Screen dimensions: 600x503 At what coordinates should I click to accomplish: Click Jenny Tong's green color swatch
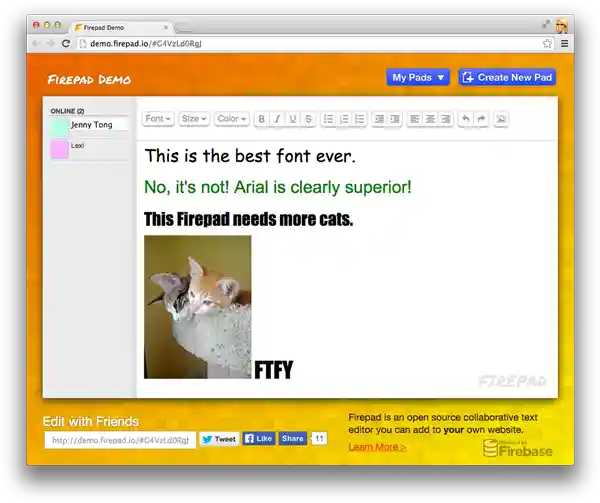pyautogui.click(x=60, y=127)
